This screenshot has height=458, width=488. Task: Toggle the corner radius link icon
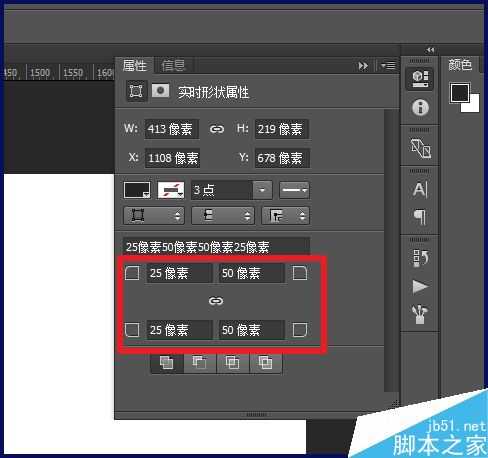216,301
